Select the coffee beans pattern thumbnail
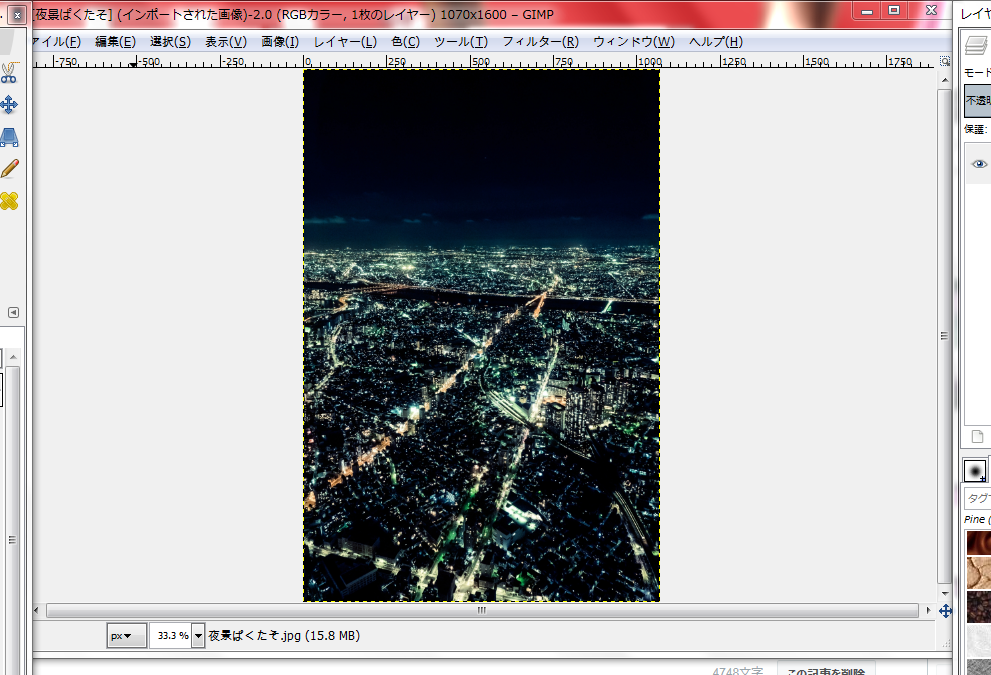The width and height of the screenshot is (991, 675). (978, 606)
